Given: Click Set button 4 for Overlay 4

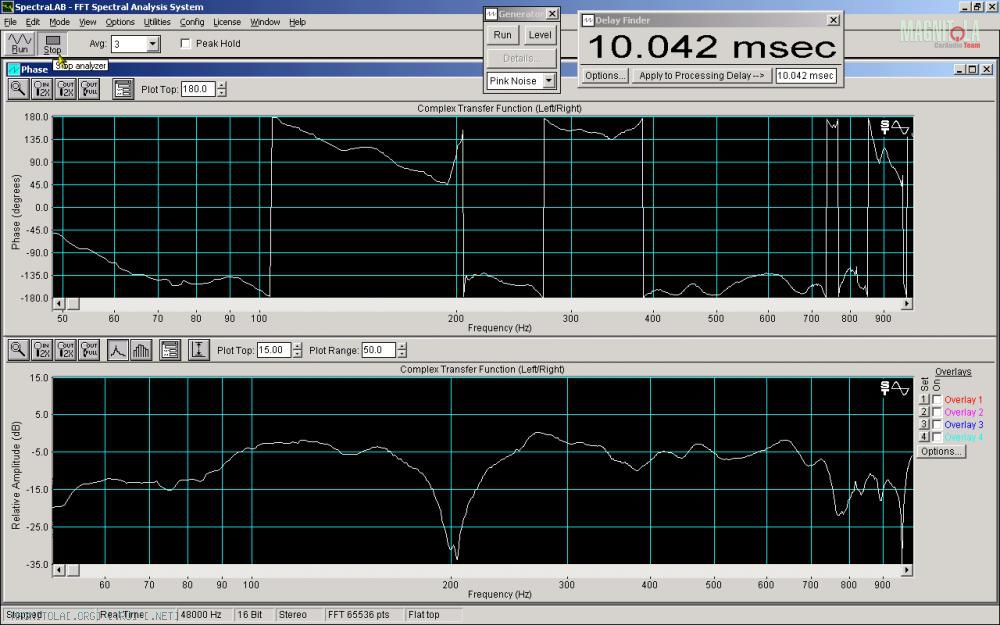Looking at the screenshot, I should click(x=923, y=437).
